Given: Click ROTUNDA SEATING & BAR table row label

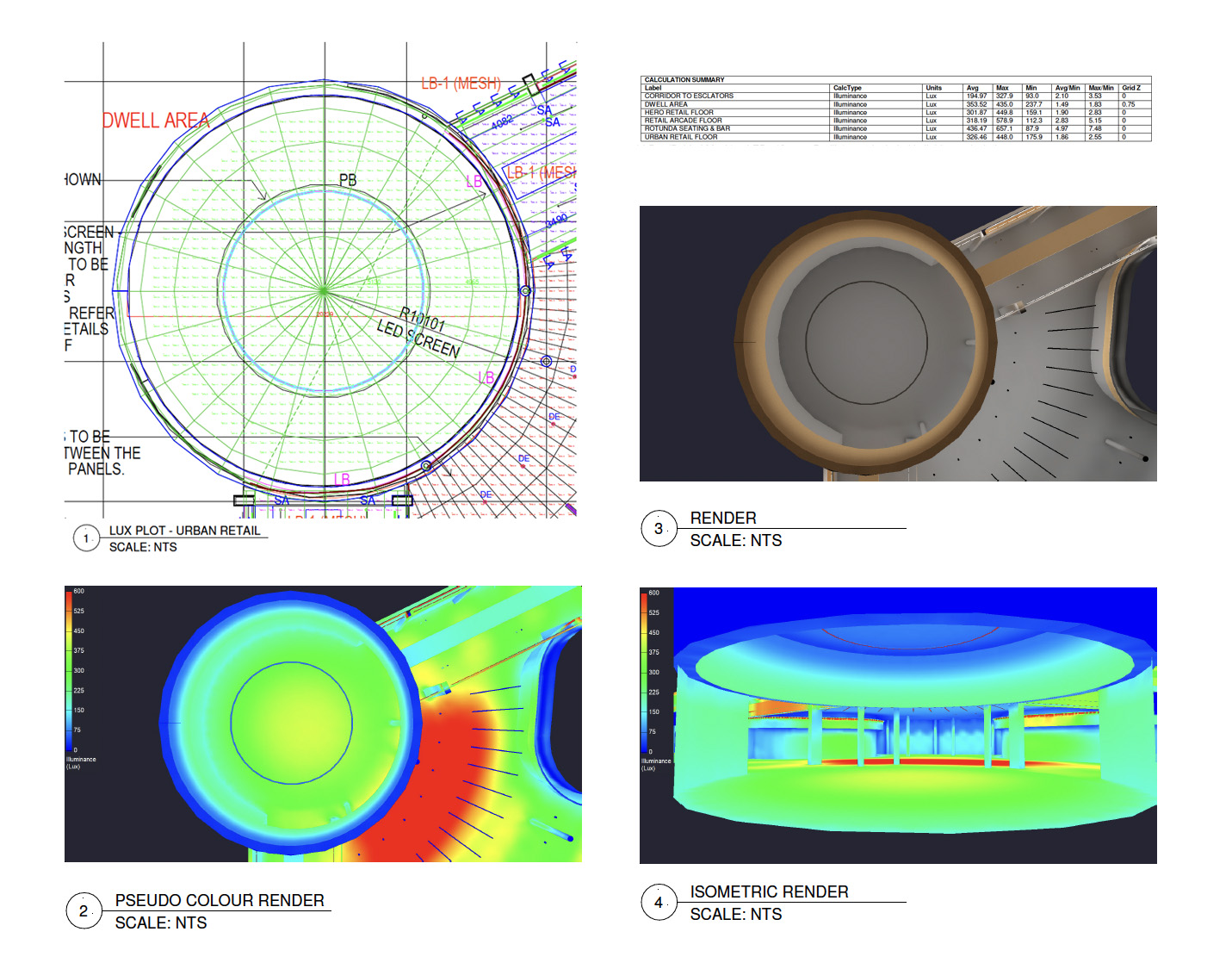Looking at the screenshot, I should point(687,128).
